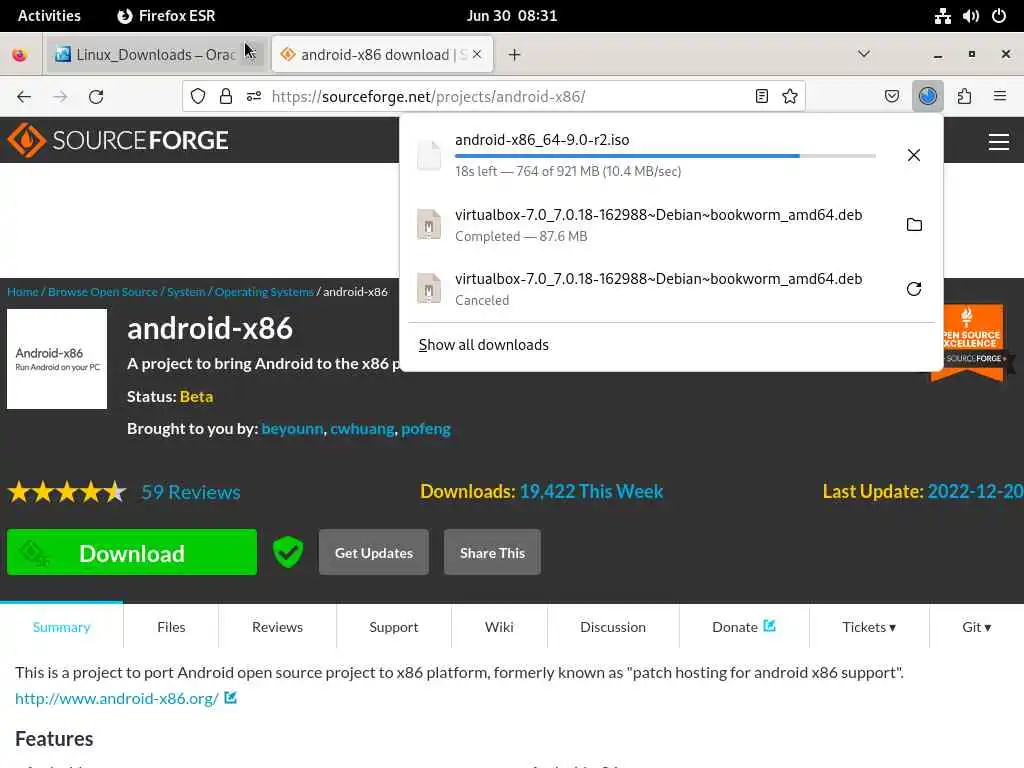Open the 59 Reviews link
The width and height of the screenshot is (1024, 768).
[x=191, y=492]
